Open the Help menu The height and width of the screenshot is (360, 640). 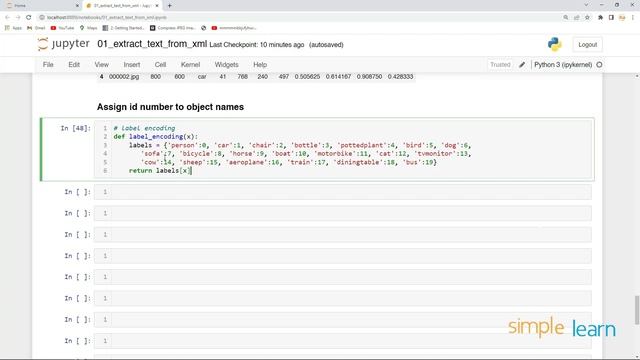coord(260,64)
